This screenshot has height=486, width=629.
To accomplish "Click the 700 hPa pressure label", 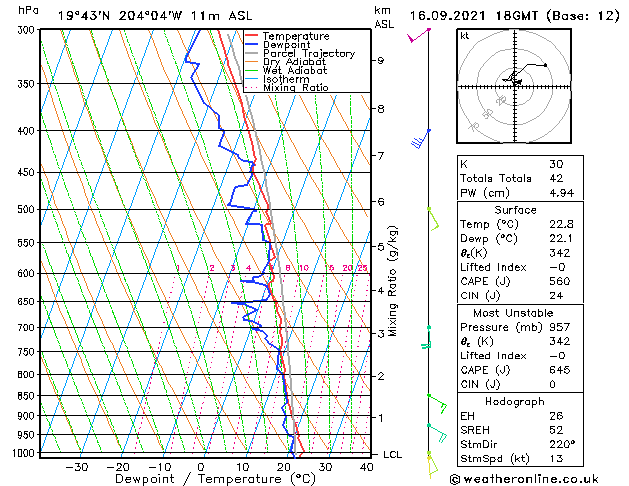I will click(28, 328).
